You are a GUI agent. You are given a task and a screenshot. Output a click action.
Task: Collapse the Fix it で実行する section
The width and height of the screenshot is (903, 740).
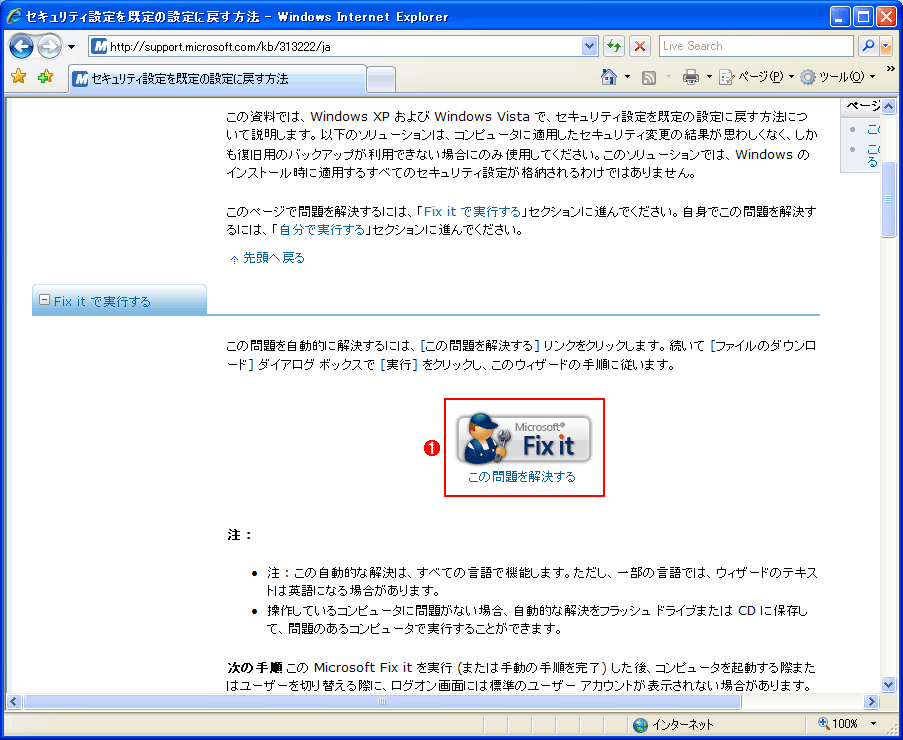coord(44,300)
